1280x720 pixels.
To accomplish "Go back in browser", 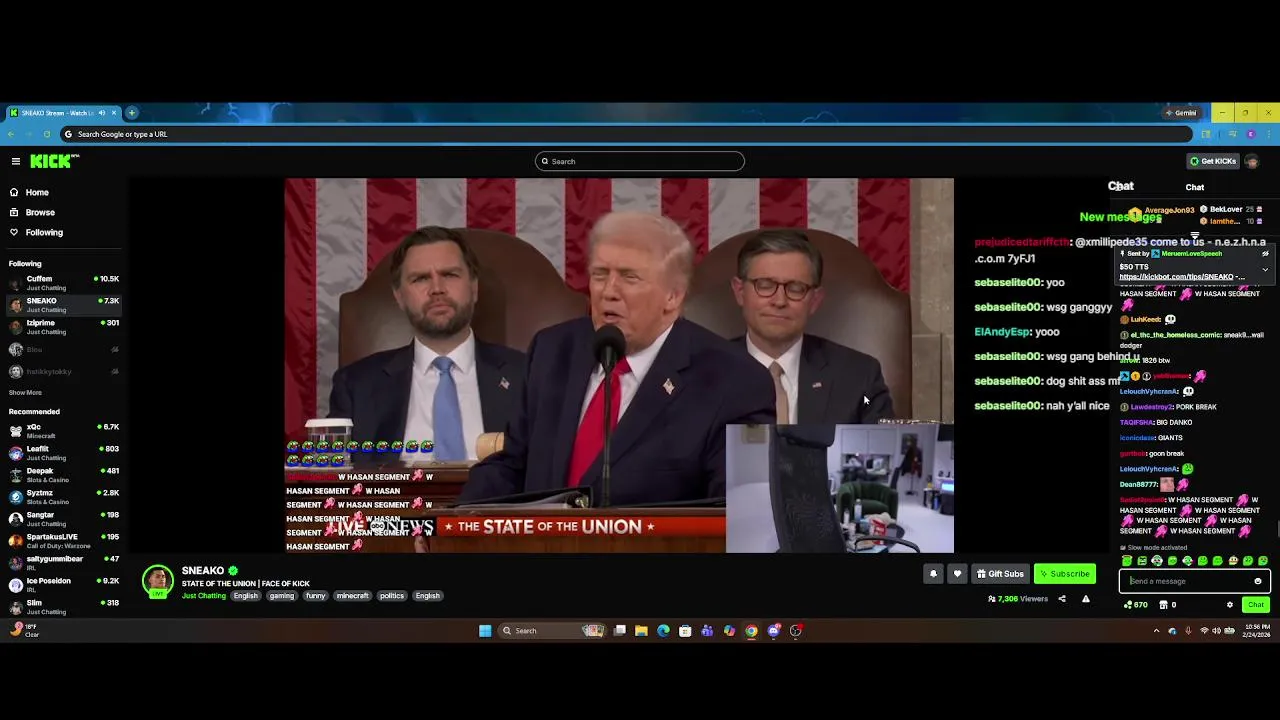I will click(11, 134).
